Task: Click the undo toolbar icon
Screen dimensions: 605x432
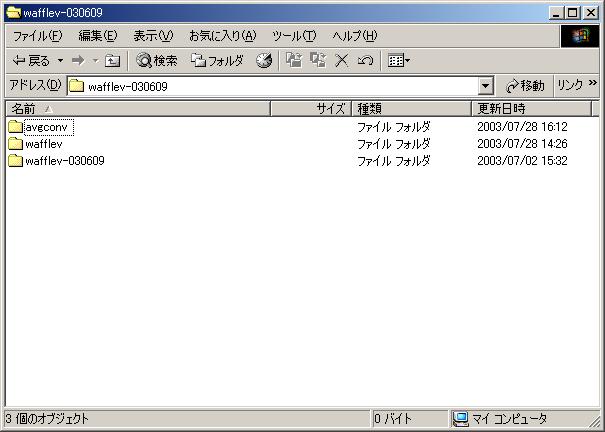Action: 365,61
